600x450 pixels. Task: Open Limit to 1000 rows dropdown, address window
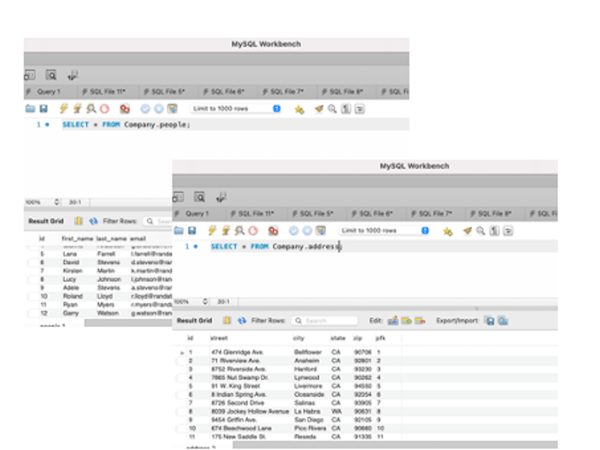coord(385,231)
